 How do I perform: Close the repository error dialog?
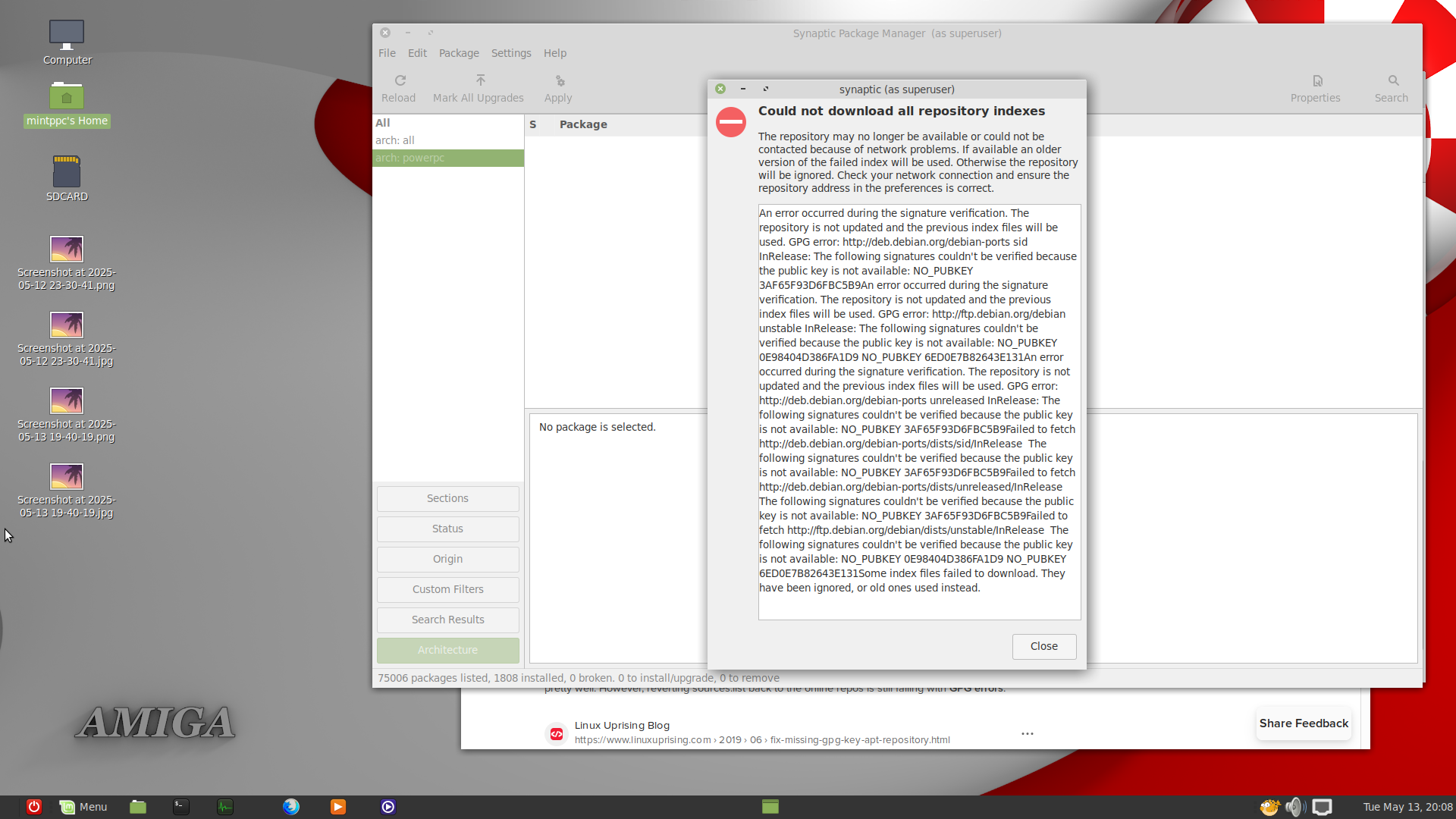(x=1043, y=646)
